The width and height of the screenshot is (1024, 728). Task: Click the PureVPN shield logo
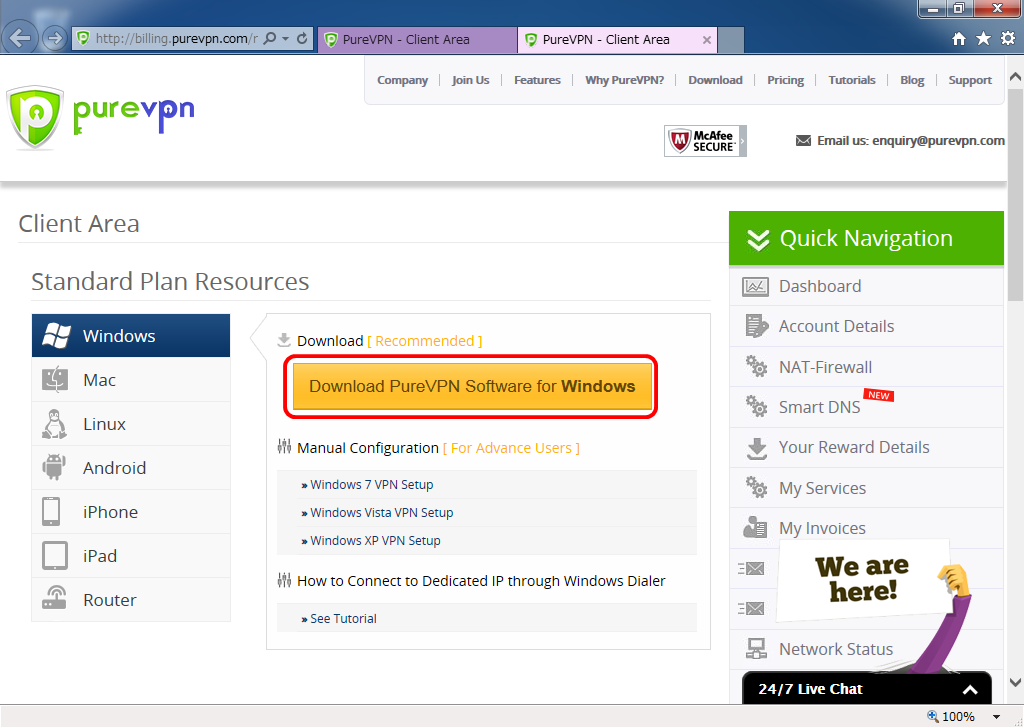(35, 118)
